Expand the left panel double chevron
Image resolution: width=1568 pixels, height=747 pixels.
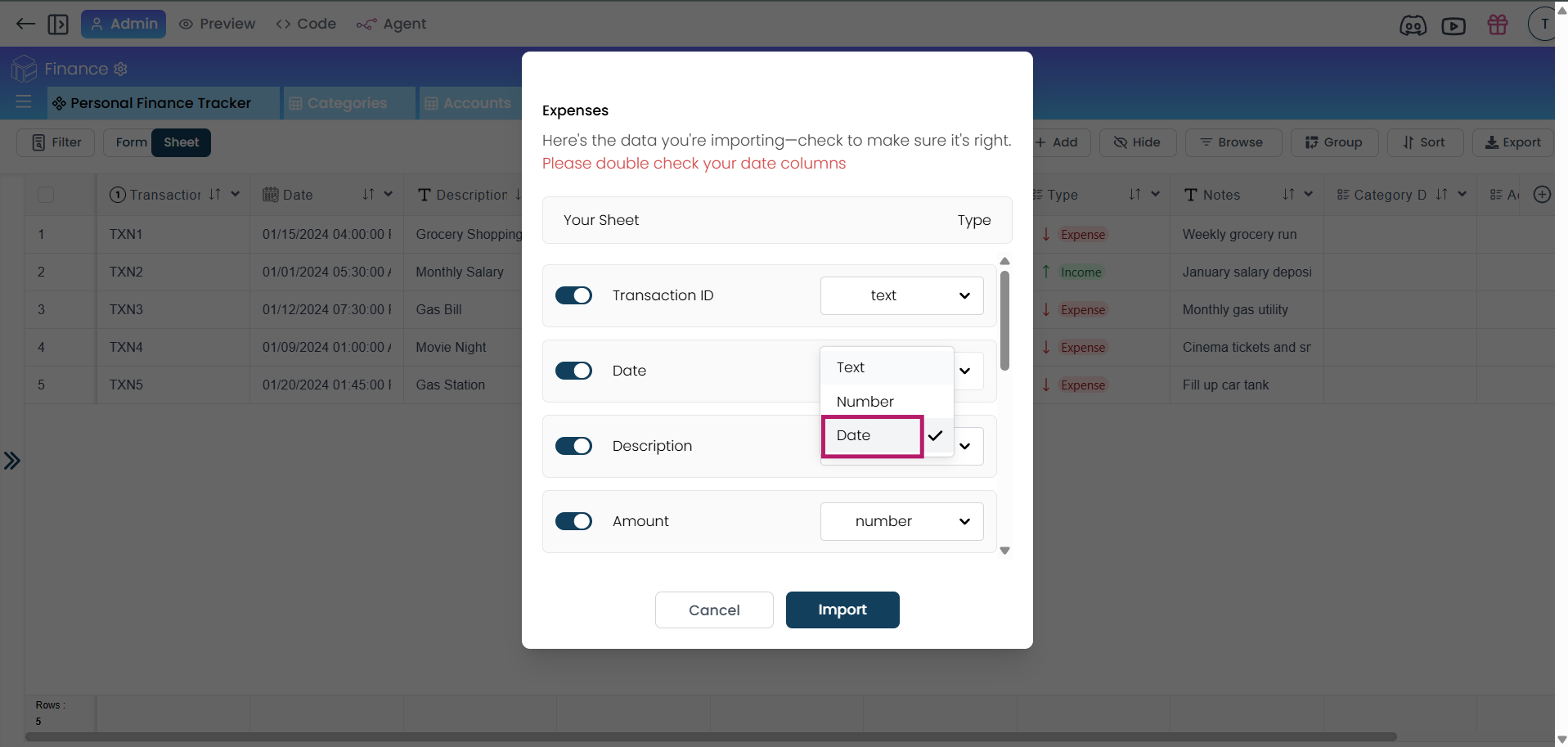point(11,461)
